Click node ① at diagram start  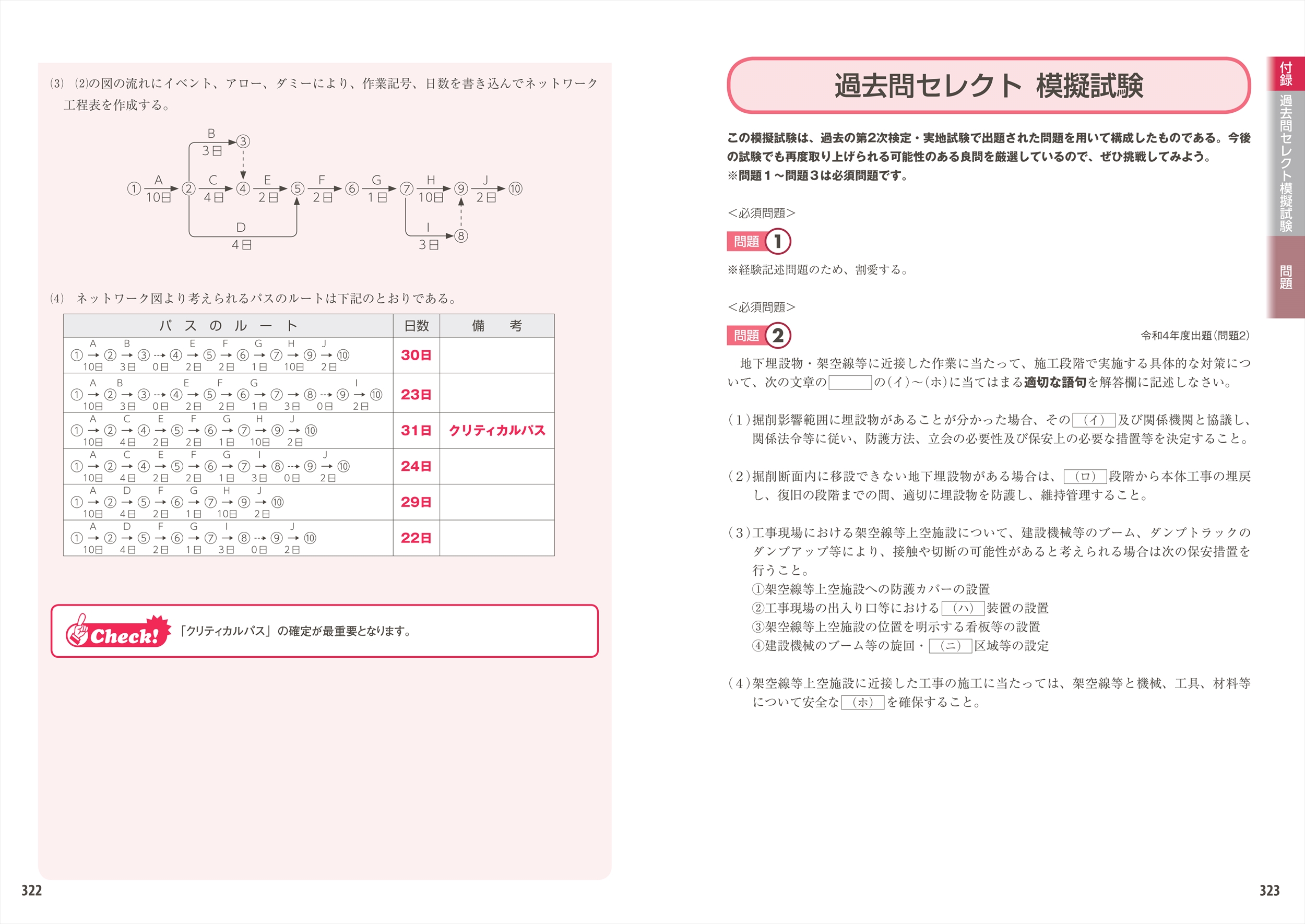tap(134, 188)
